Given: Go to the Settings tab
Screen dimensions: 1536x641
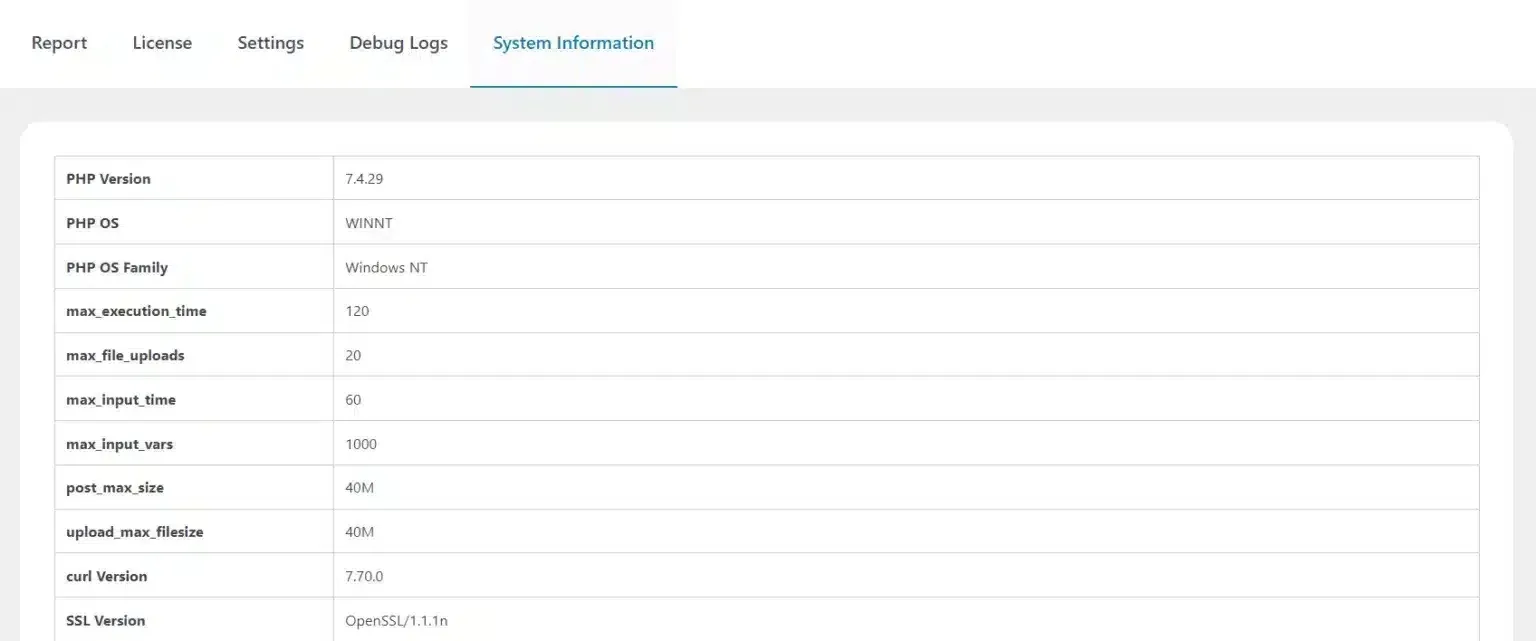Looking at the screenshot, I should click(270, 42).
